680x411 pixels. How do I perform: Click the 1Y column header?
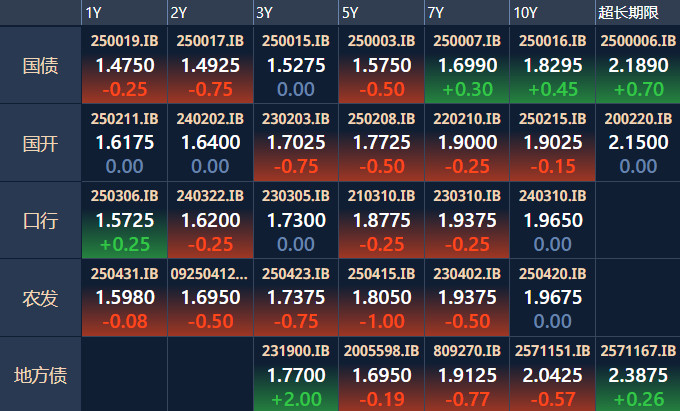tap(93, 12)
